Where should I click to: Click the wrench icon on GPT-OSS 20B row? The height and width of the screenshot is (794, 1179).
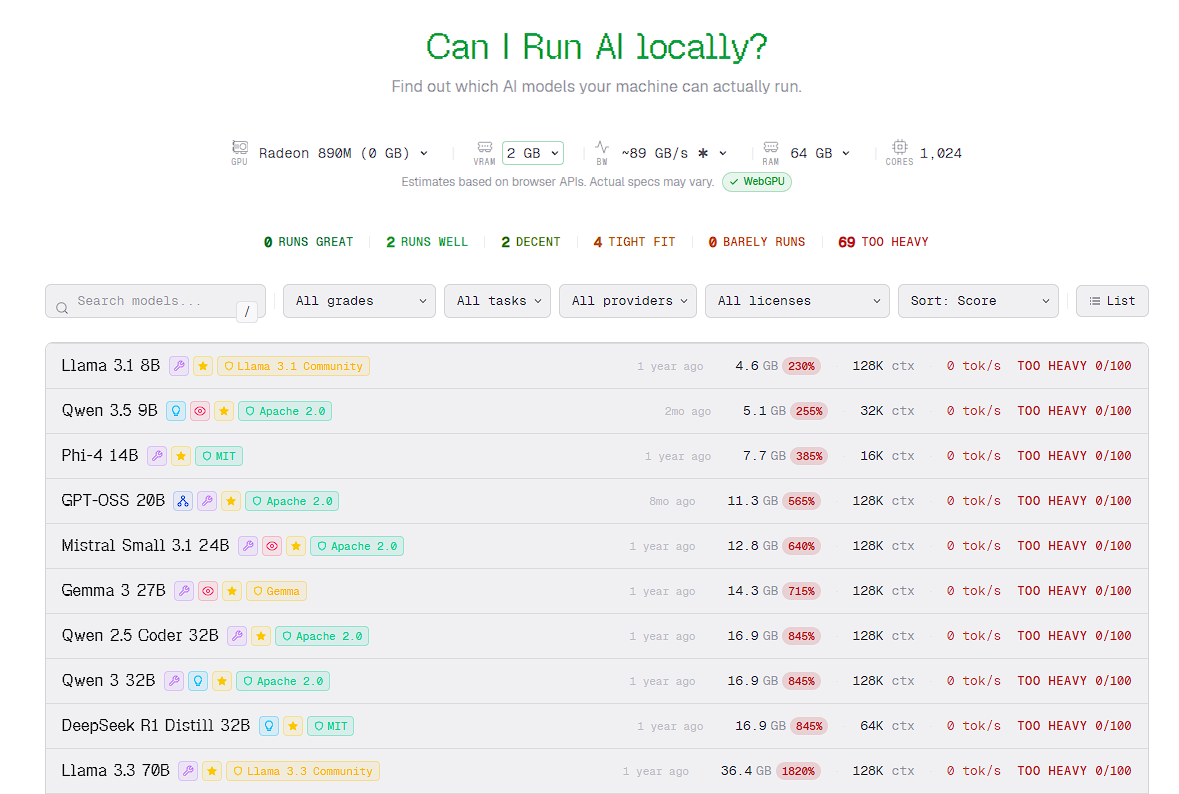(x=207, y=502)
